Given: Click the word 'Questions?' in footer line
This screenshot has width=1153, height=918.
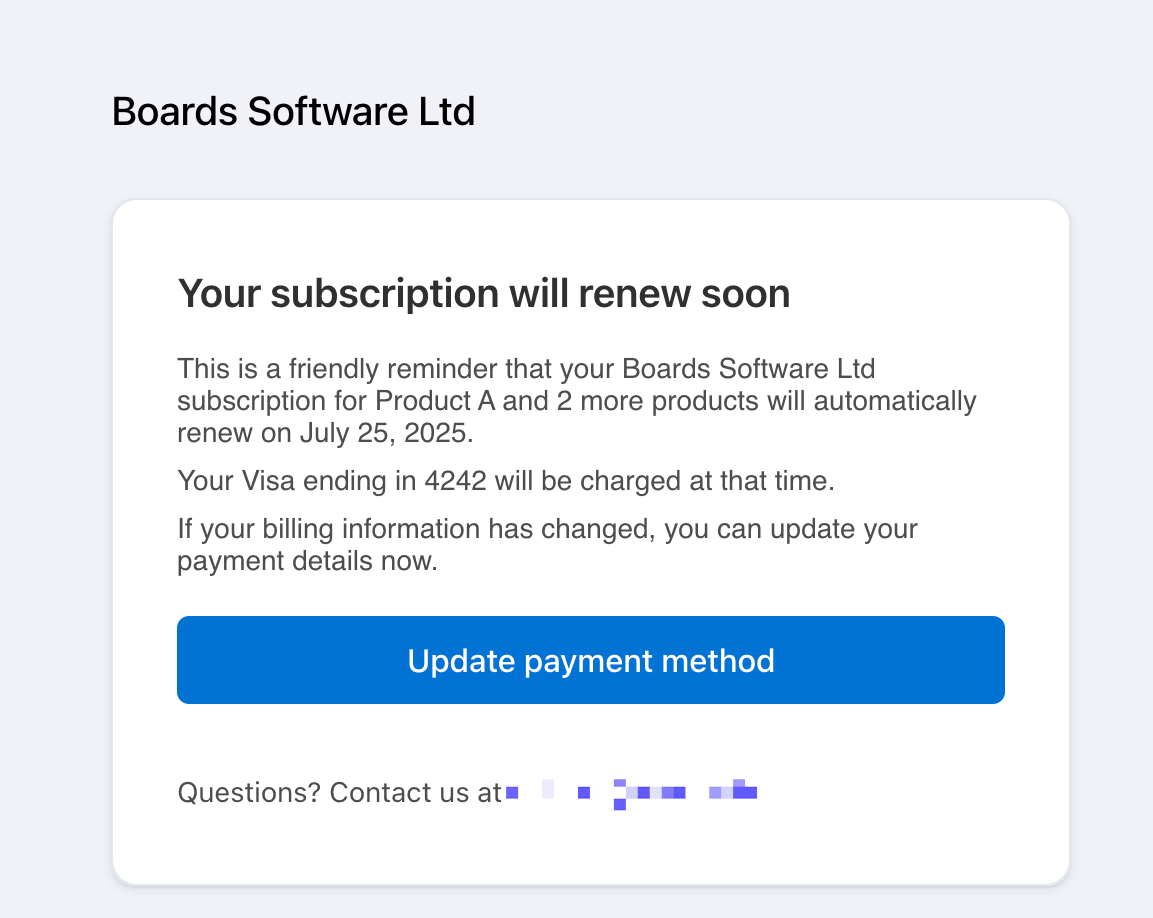Looking at the screenshot, I should coord(249,793).
